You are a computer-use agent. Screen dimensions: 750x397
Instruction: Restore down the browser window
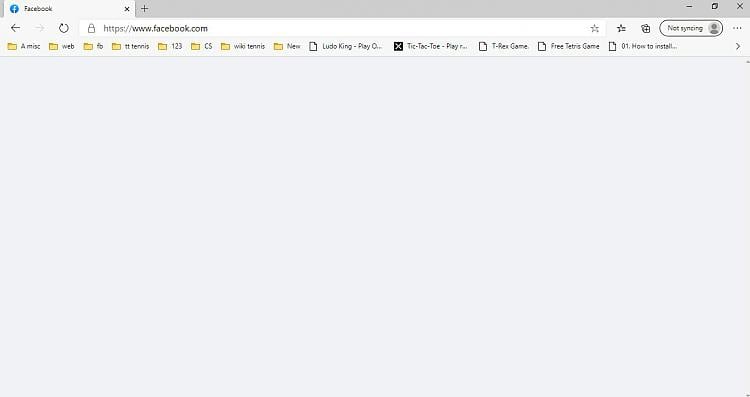point(715,6)
